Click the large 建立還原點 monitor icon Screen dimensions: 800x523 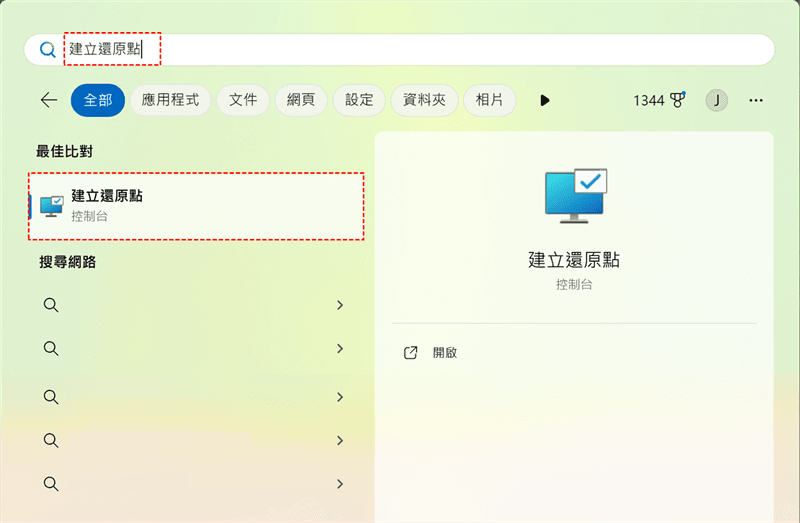pos(576,196)
